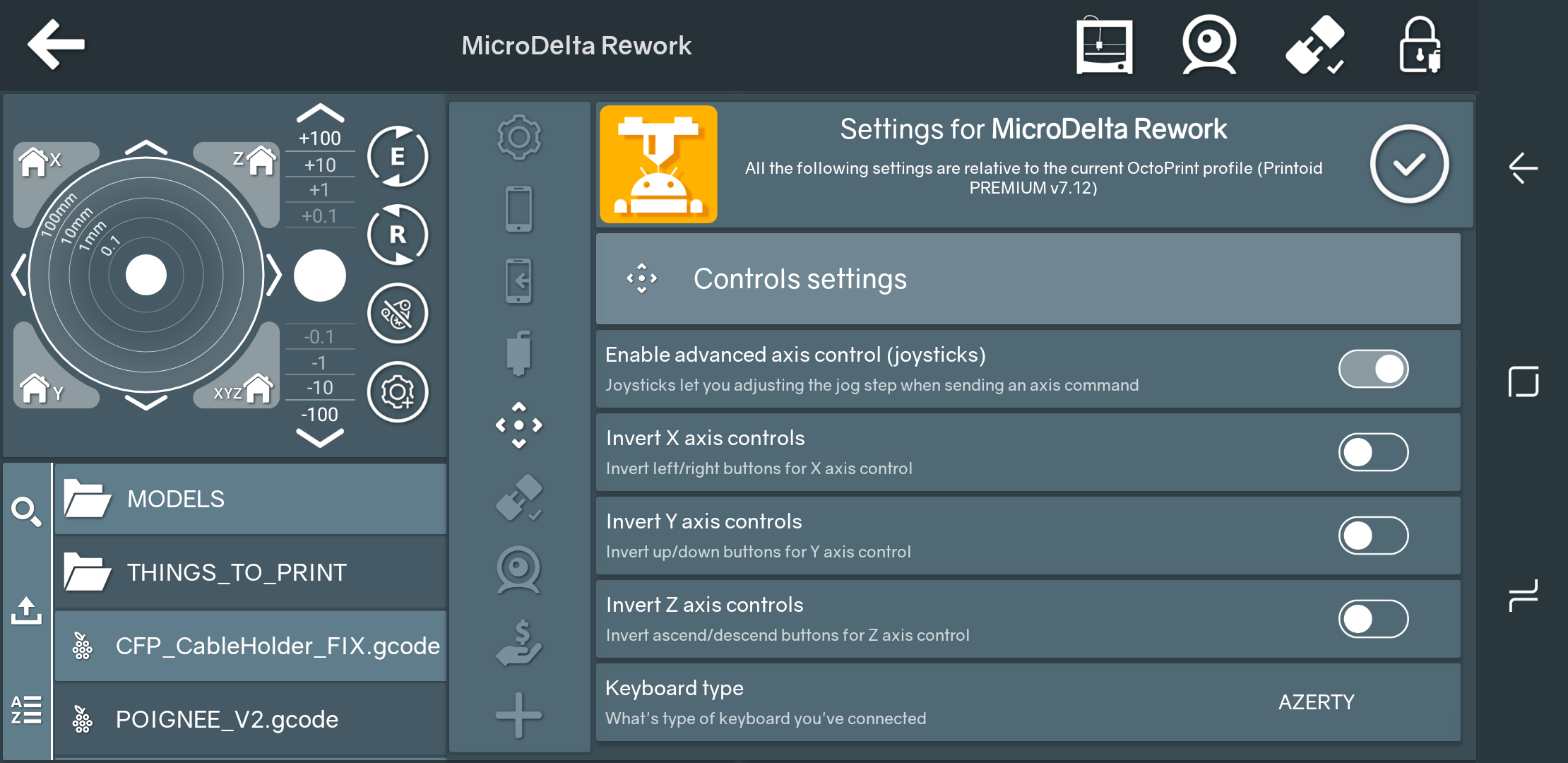
Task: Click the extruder E extrude button
Action: [398, 156]
